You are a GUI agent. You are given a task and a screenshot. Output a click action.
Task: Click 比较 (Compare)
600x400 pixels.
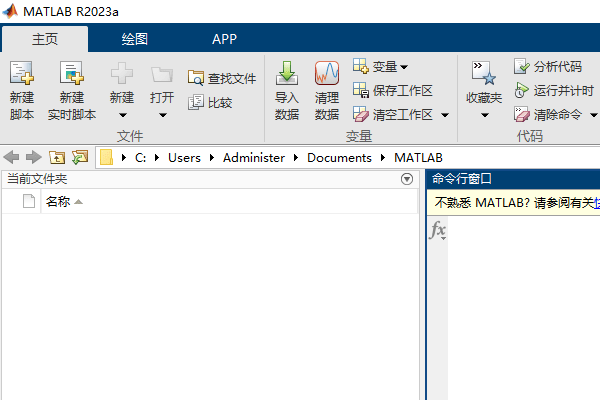tap(210, 103)
